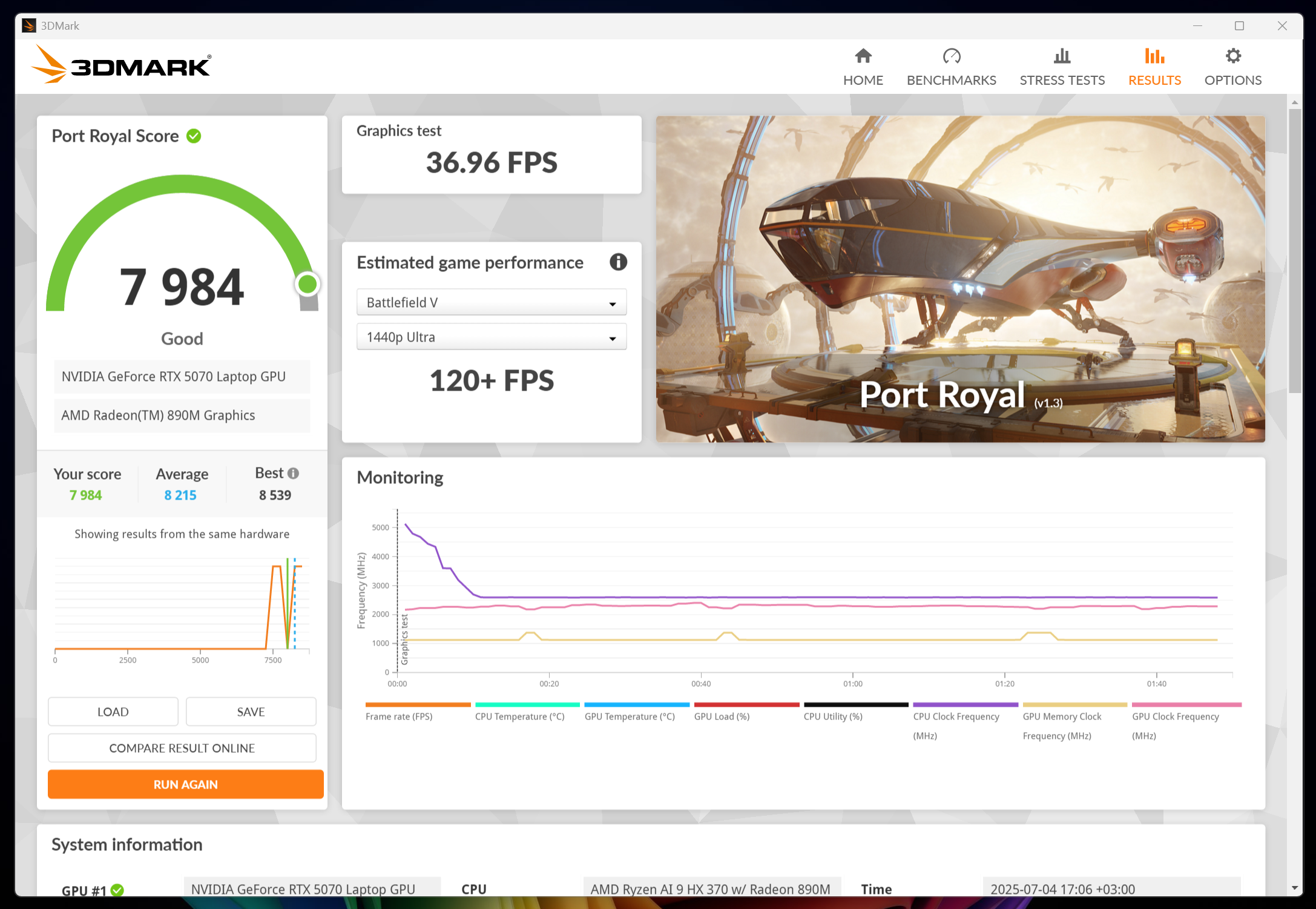1316x909 pixels.
Task: Maximize the 3DMark window
Action: (1240, 25)
